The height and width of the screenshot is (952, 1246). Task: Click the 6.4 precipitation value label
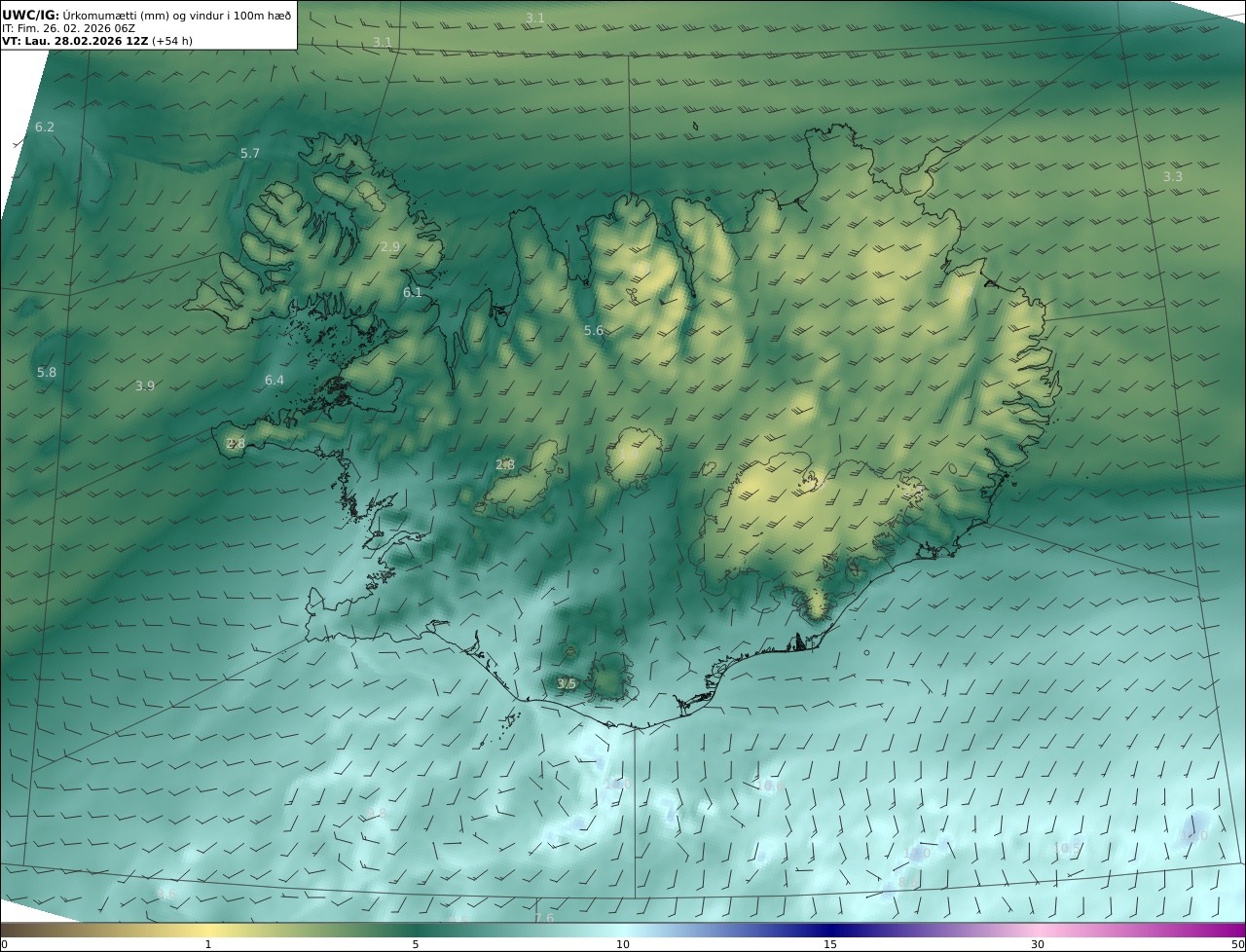[x=275, y=381]
